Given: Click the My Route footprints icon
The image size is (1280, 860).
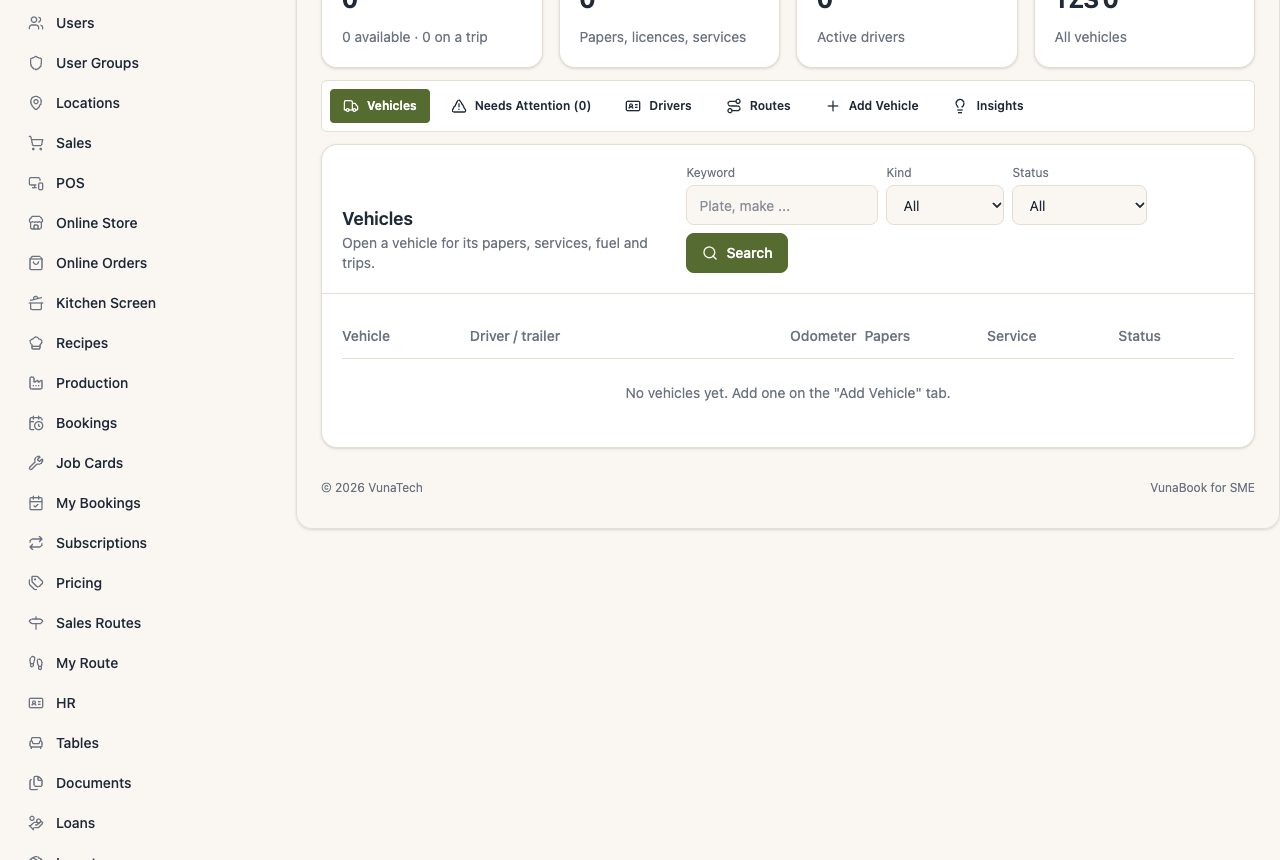Looking at the screenshot, I should 36,663.
